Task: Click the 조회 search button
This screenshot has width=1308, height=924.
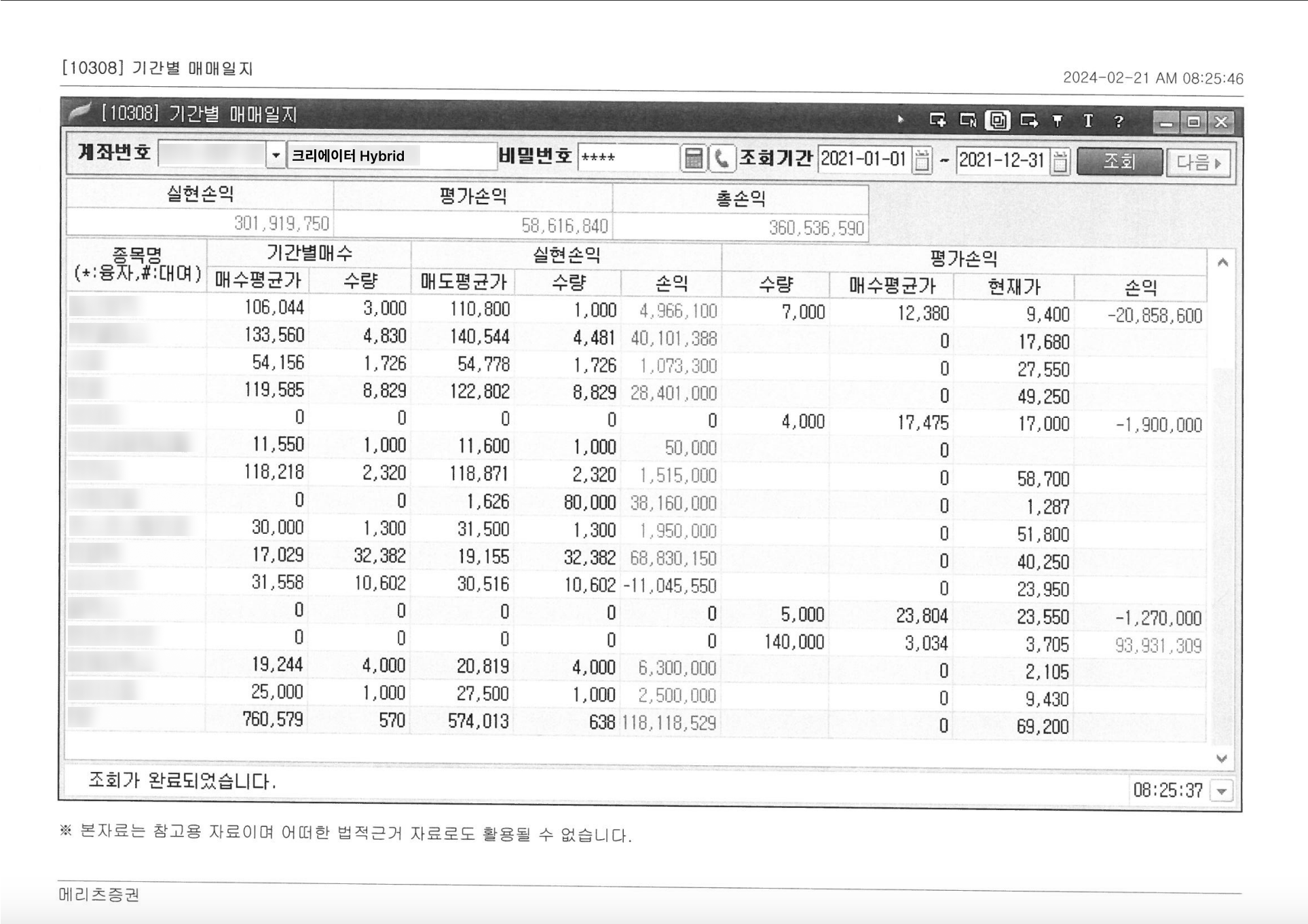Action: [1119, 161]
